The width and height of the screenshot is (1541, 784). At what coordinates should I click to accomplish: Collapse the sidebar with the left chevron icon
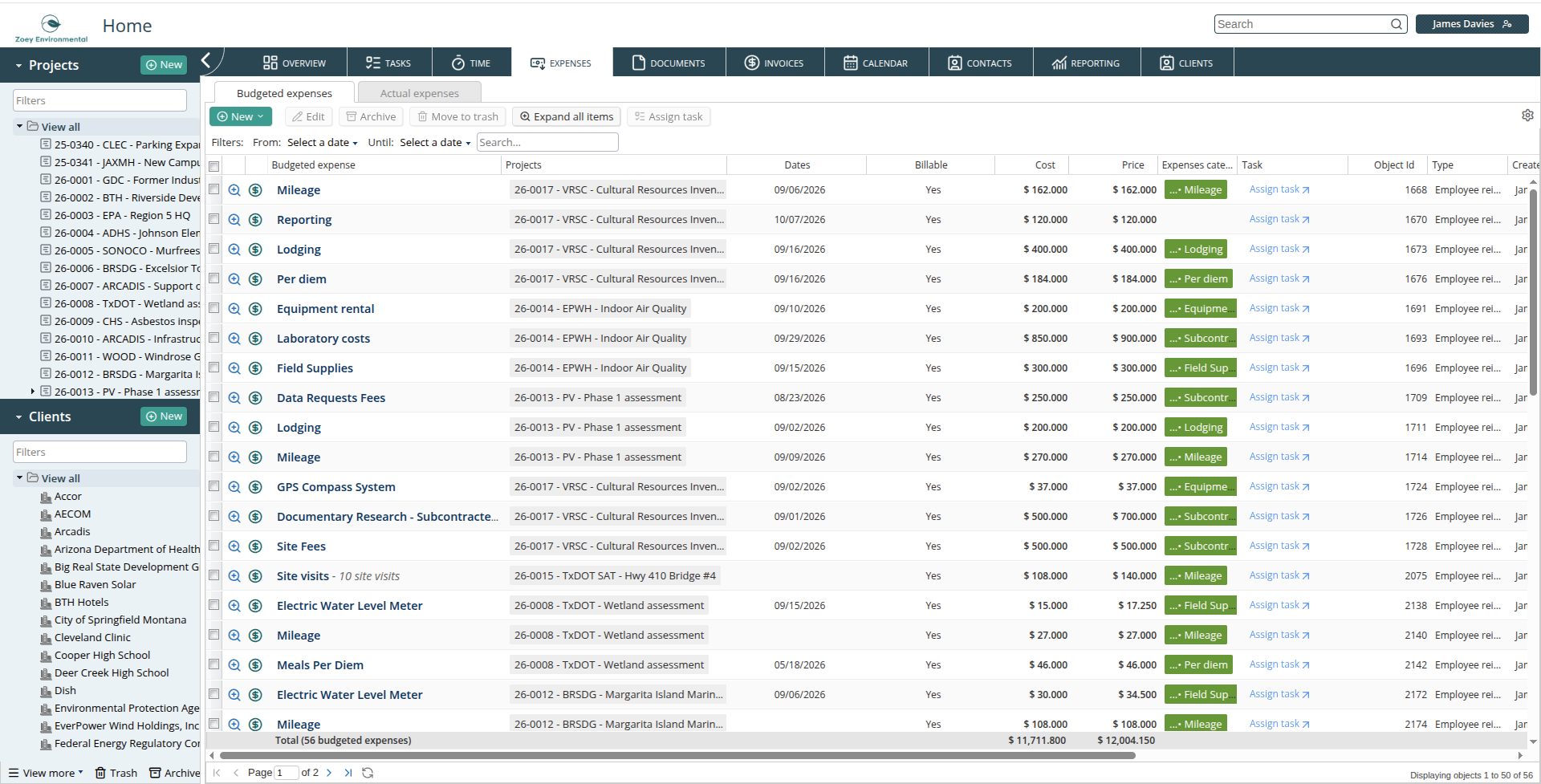(x=206, y=60)
